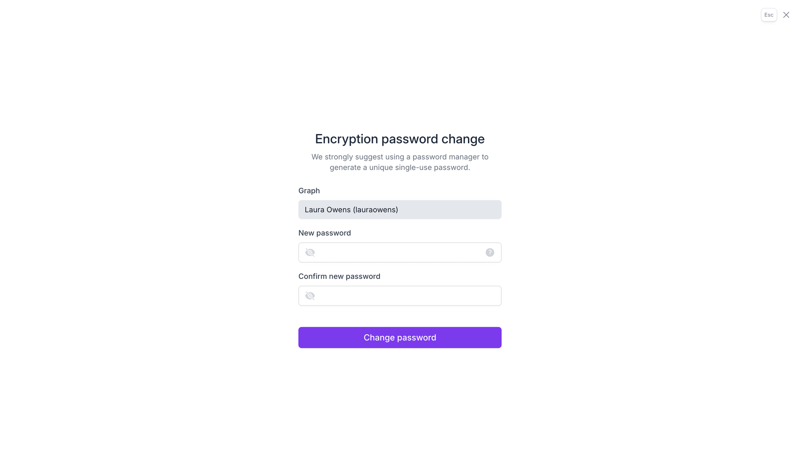This screenshot has height=470, width=800.
Task: Click the purple Change password button
Action: [x=400, y=338]
